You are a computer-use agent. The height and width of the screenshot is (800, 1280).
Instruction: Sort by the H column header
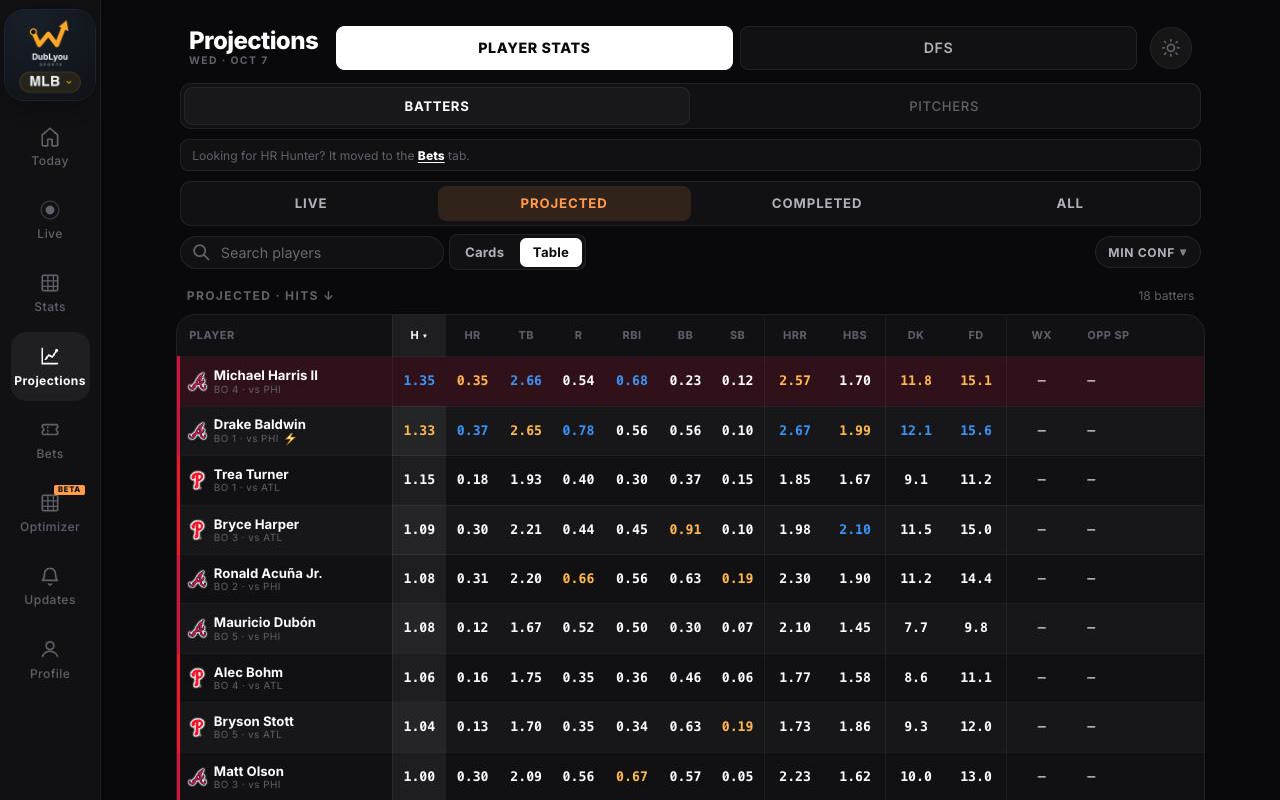pos(419,336)
